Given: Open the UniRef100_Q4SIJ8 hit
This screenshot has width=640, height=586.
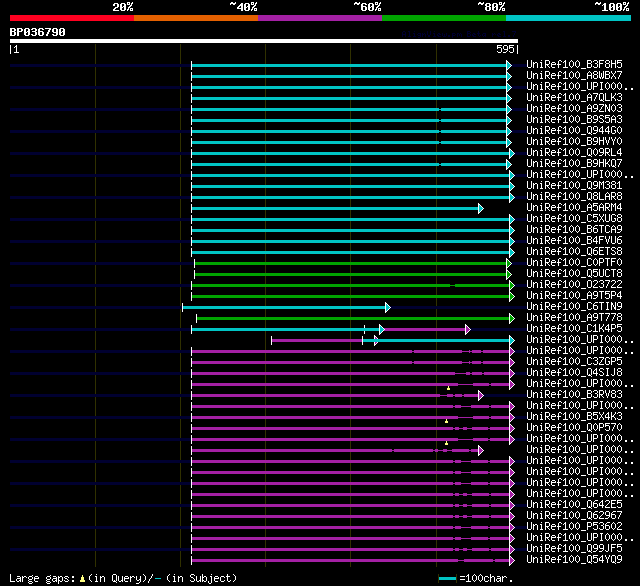Looking at the screenshot, I should point(574,373).
